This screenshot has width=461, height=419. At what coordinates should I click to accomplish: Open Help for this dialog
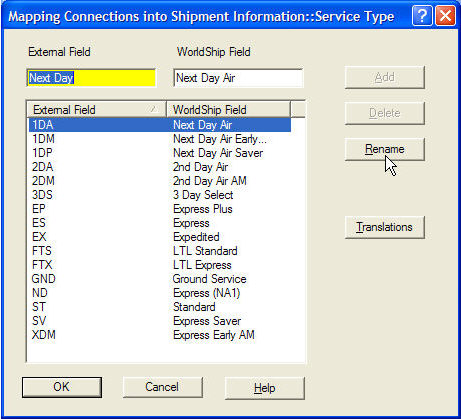click(x=265, y=388)
